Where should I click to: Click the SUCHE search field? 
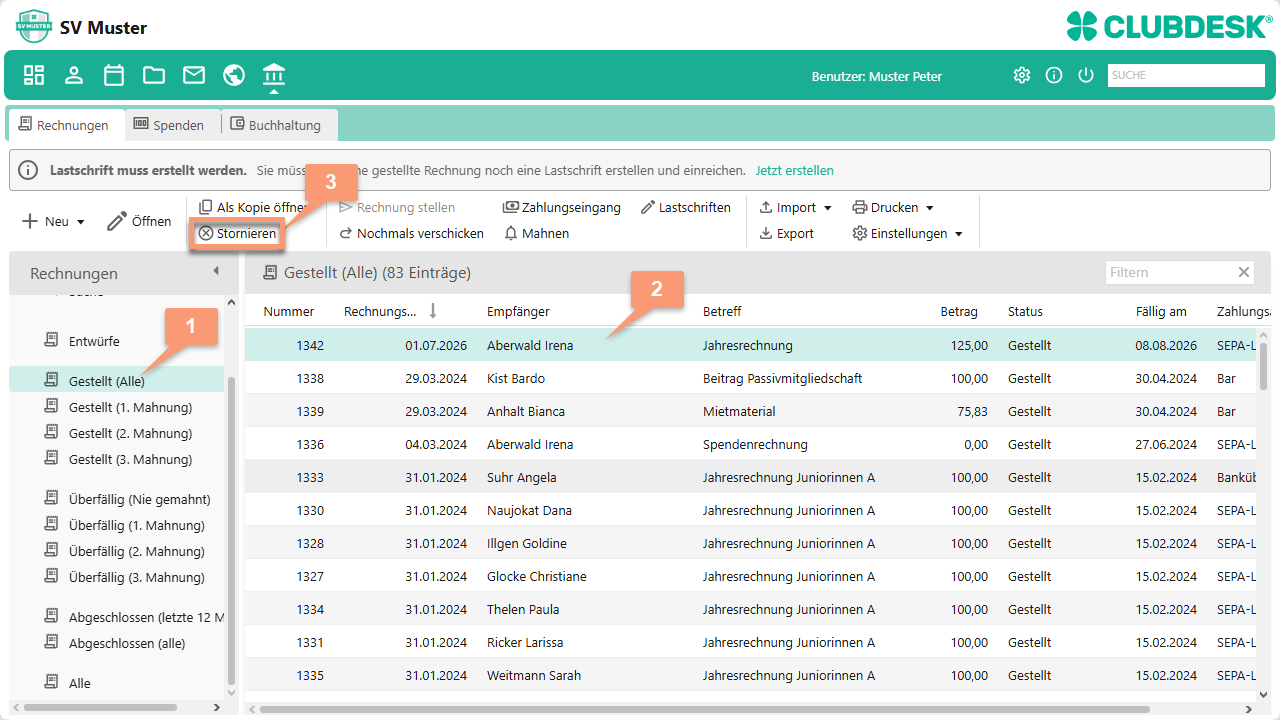1186,75
